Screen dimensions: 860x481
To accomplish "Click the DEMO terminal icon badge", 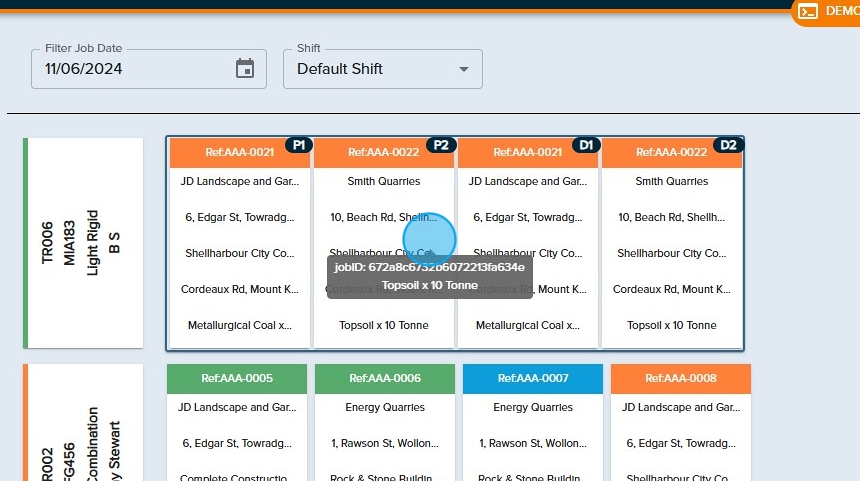I will tap(808, 11).
